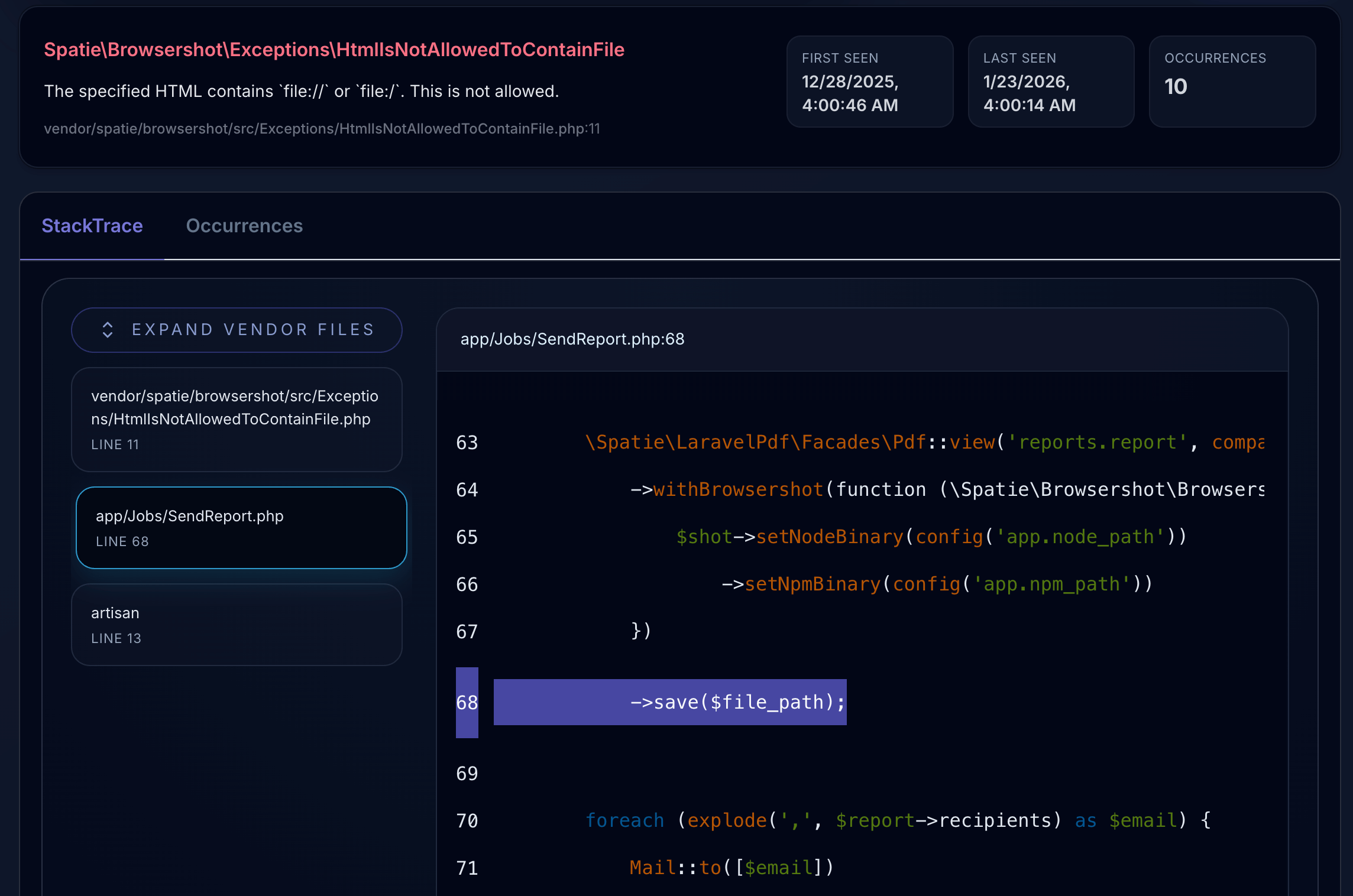Click the vendor file path below the error message
This screenshot has height=896, width=1353.
click(322, 128)
